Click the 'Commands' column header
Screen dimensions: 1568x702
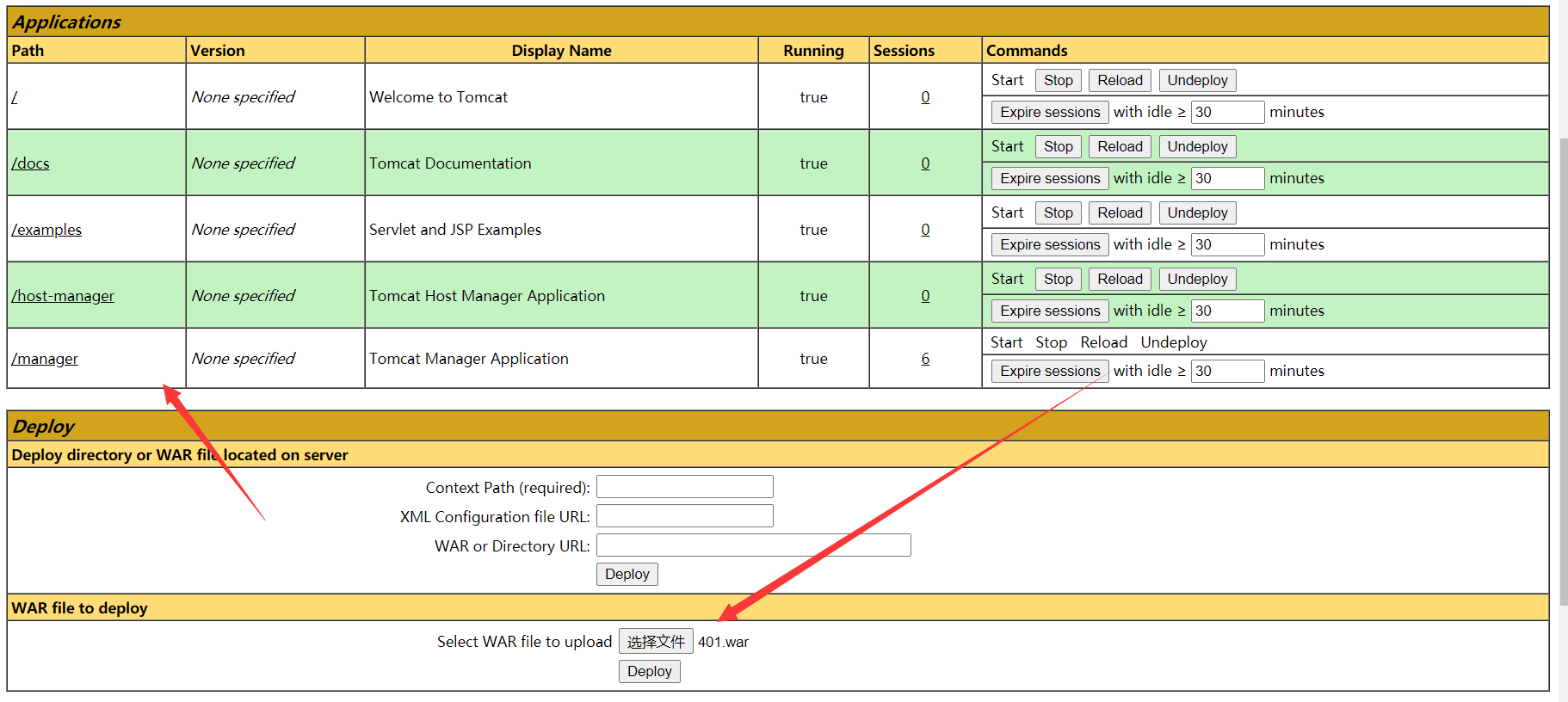click(1027, 51)
